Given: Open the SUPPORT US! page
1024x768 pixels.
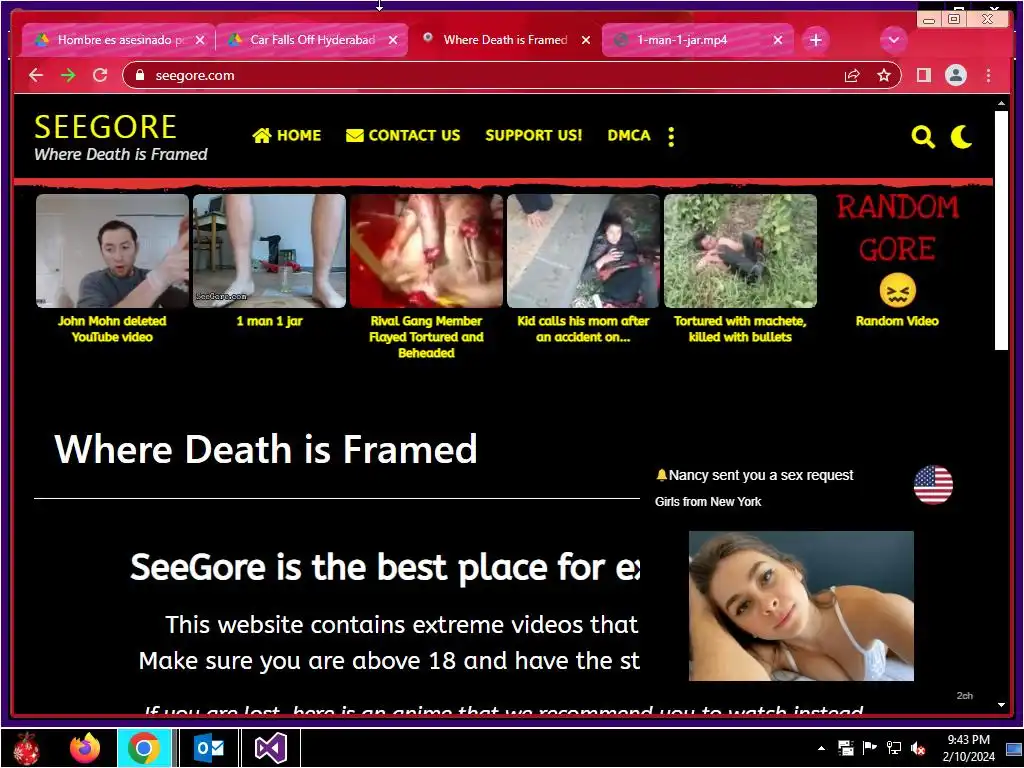Looking at the screenshot, I should tap(534, 135).
